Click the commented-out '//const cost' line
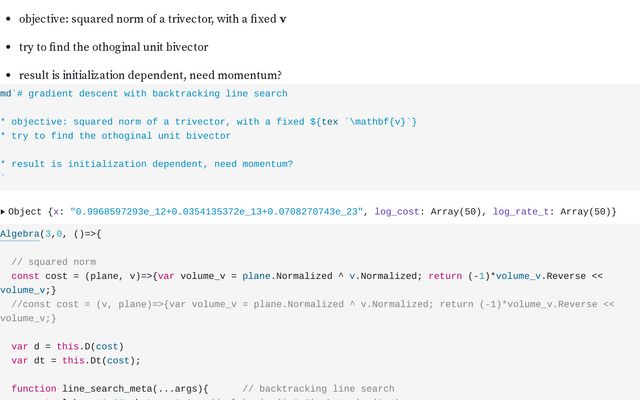 pyautogui.click(x=307, y=311)
